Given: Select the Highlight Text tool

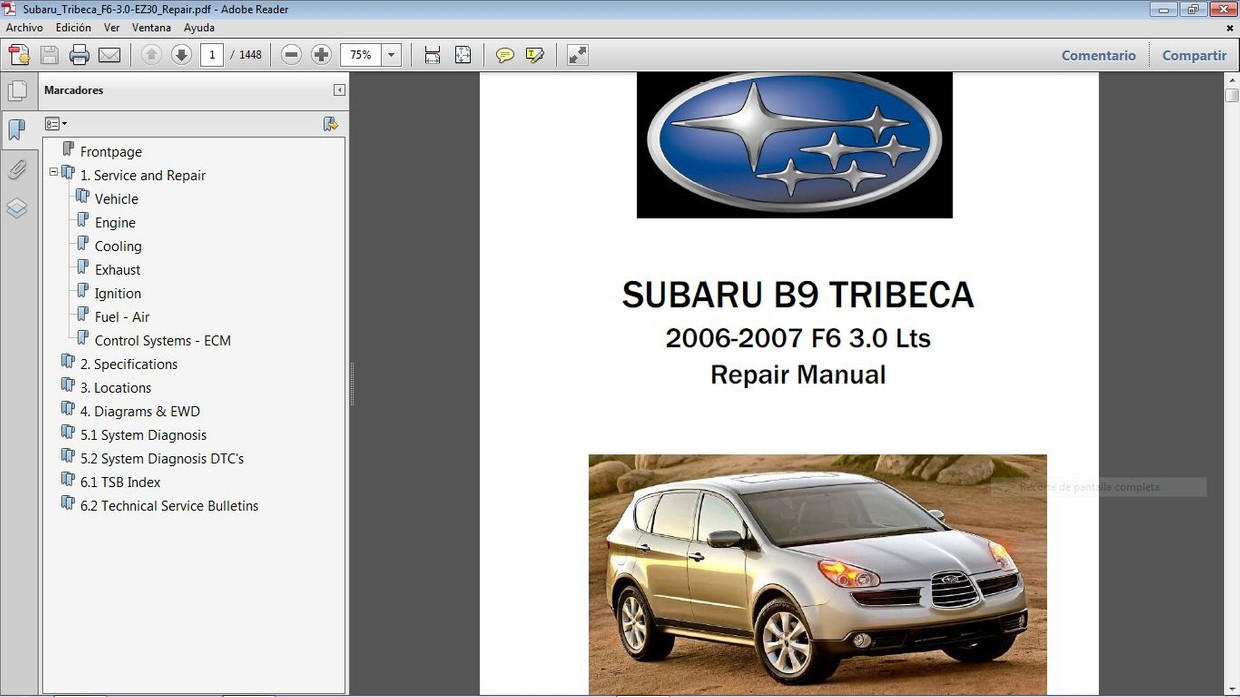Looking at the screenshot, I should tap(535, 54).
